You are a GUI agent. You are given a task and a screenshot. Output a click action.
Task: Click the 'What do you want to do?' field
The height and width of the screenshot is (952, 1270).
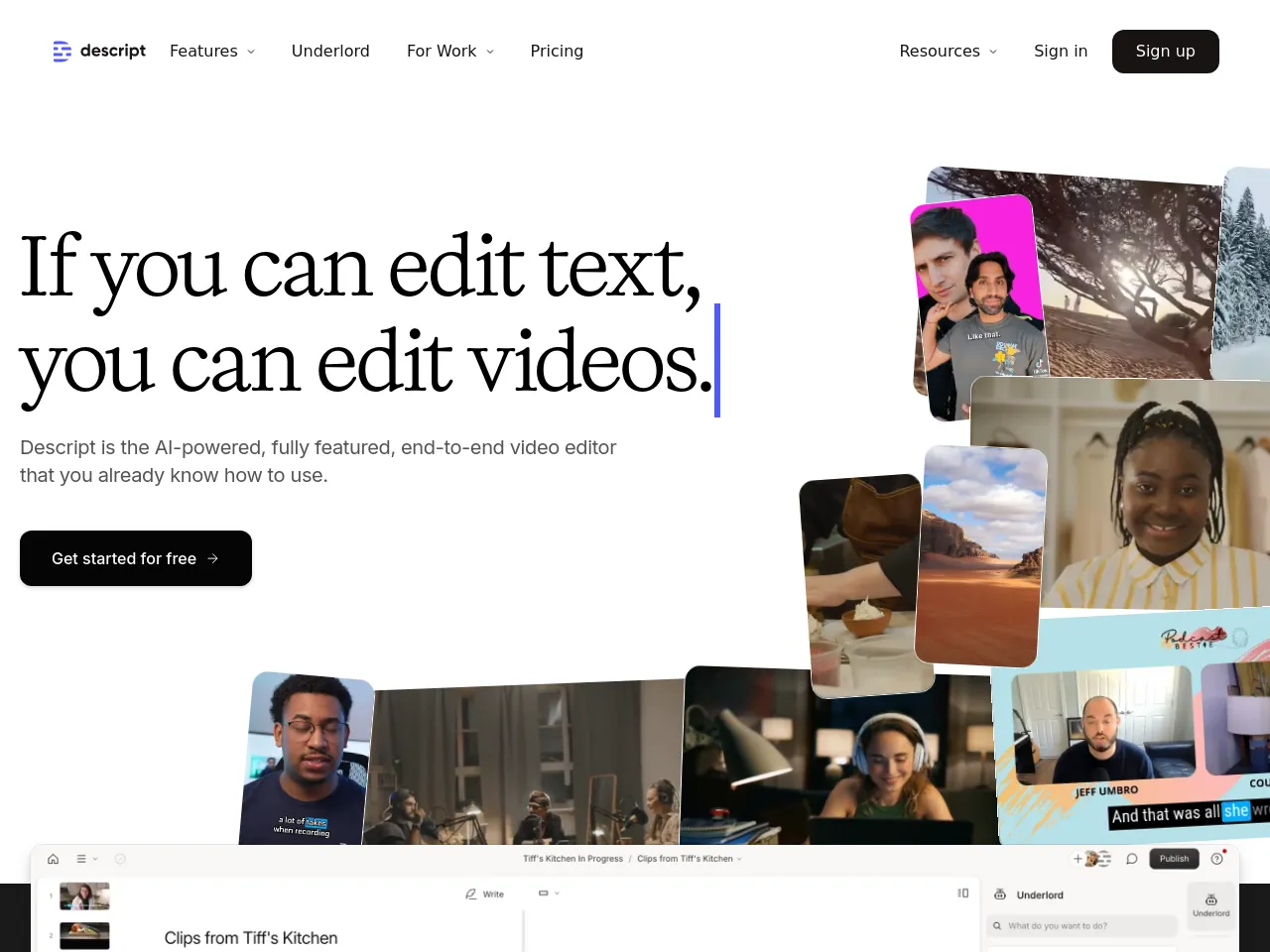coord(1081,926)
